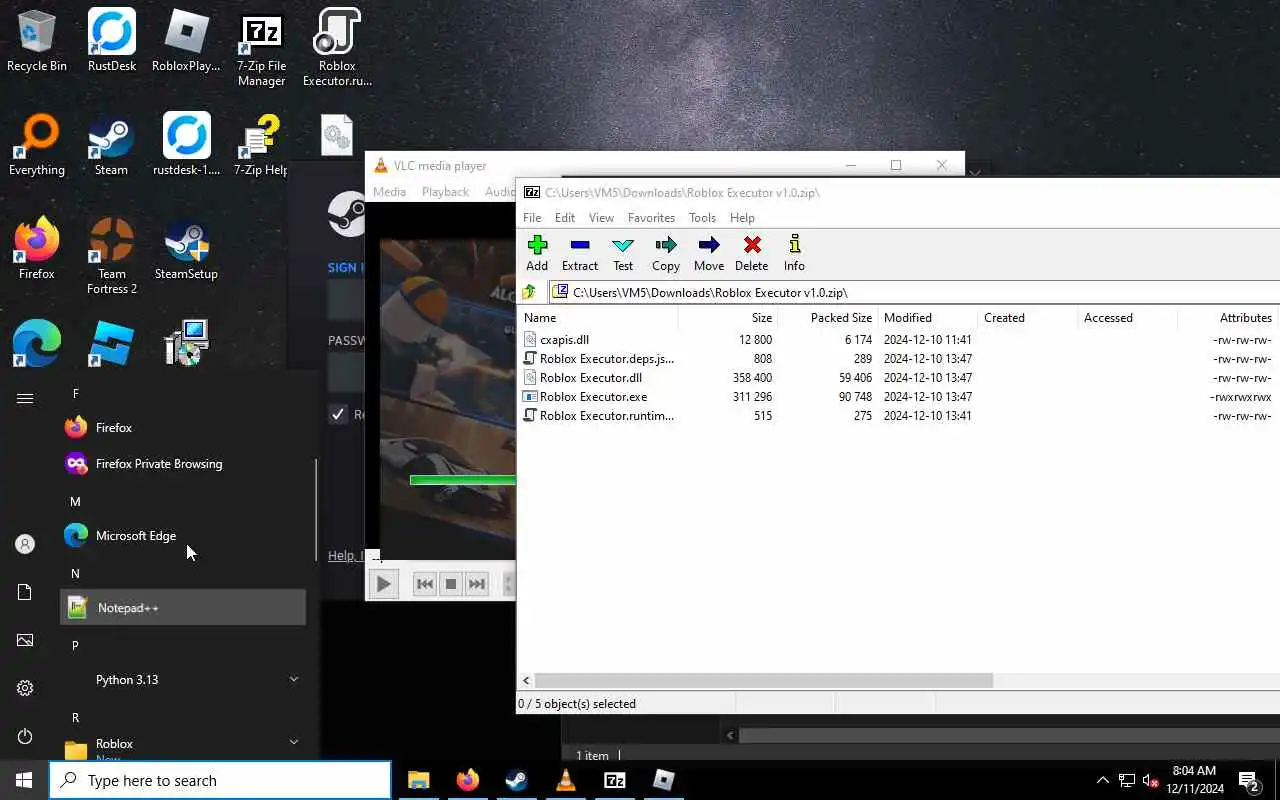1280x800 pixels.
Task: Switch to VLC on the taskbar
Action: pos(566,780)
